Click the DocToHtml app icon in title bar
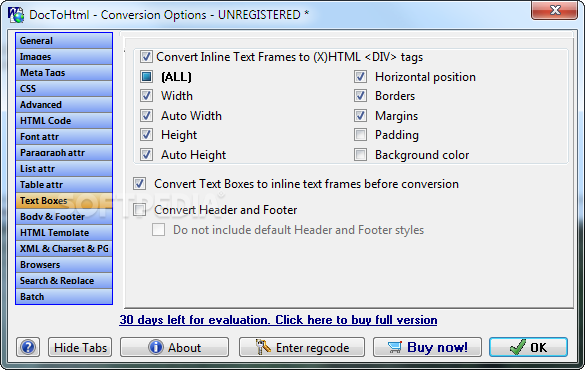The width and height of the screenshot is (585, 370). pyautogui.click(x=16, y=15)
